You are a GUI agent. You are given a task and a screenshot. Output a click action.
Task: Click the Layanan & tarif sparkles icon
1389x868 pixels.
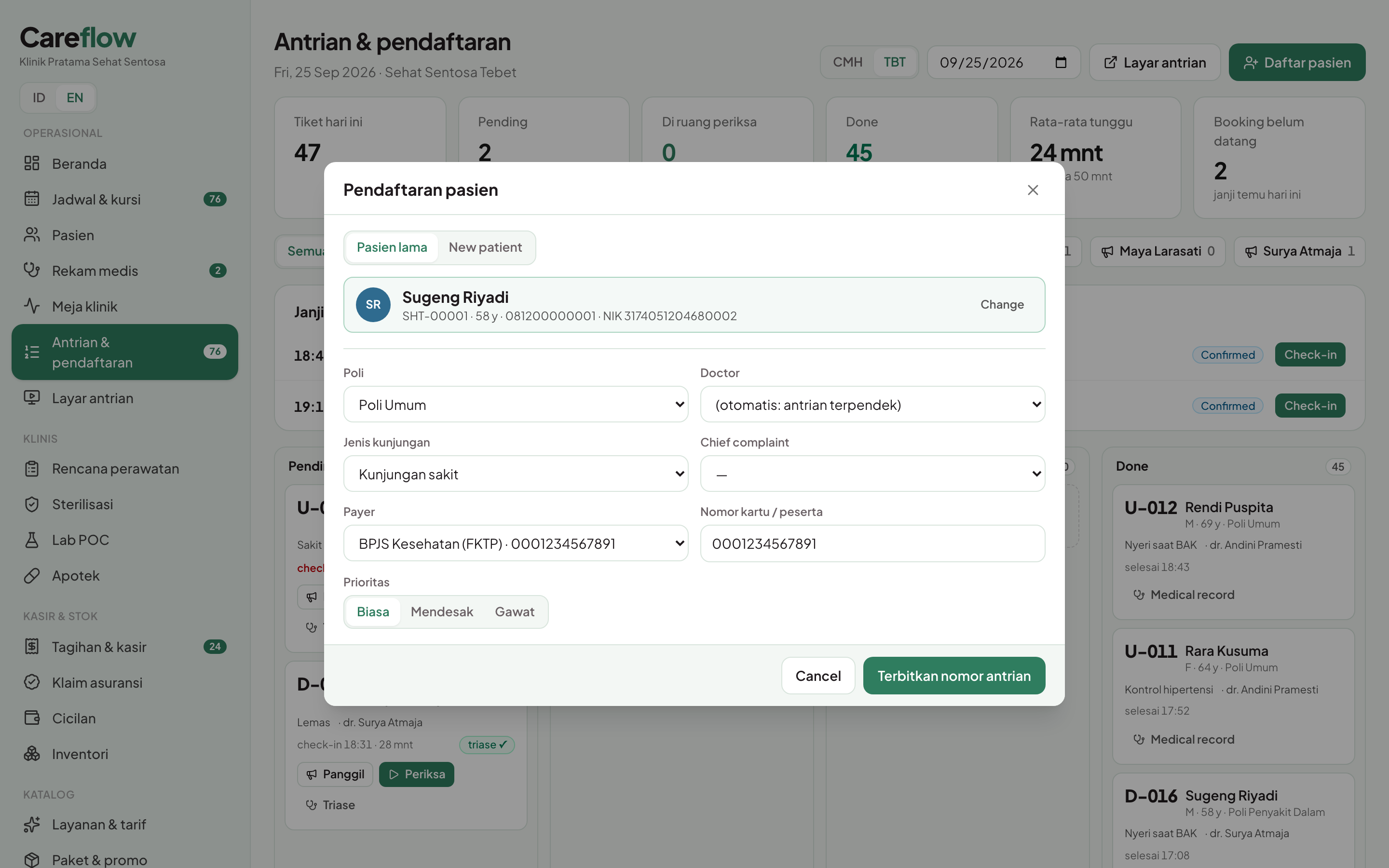pyautogui.click(x=31, y=825)
